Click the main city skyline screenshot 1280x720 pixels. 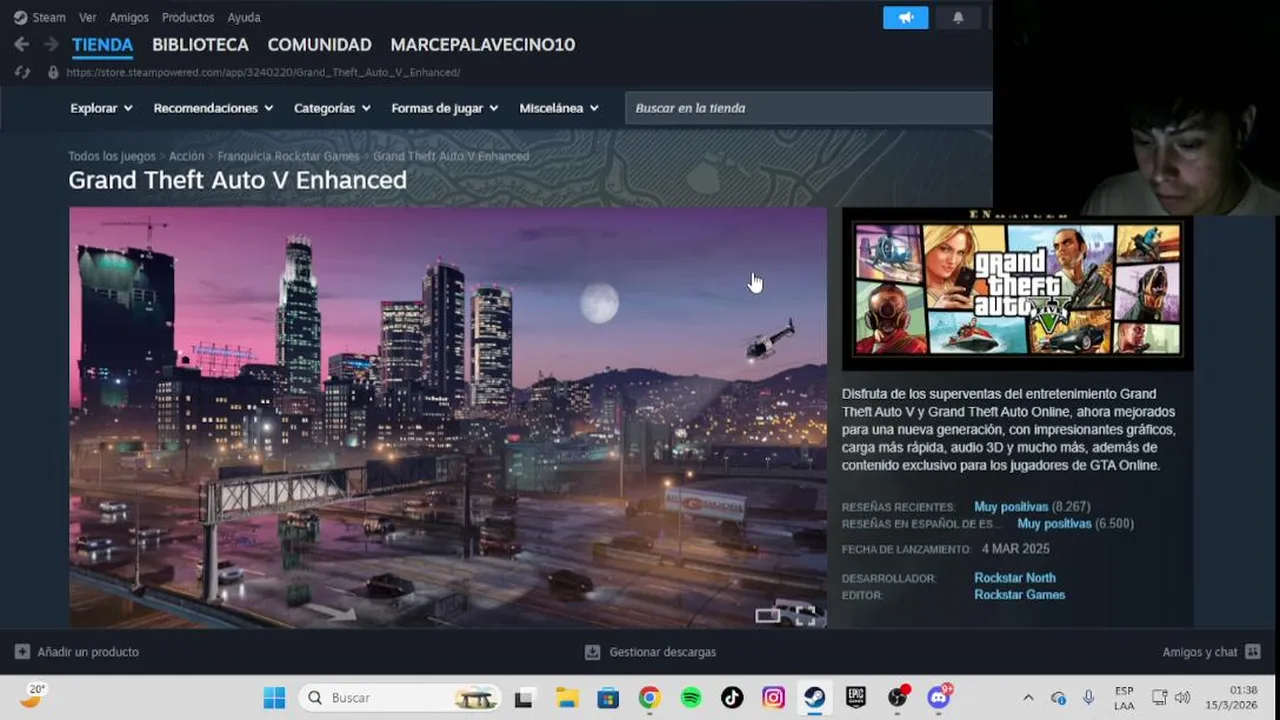point(448,417)
